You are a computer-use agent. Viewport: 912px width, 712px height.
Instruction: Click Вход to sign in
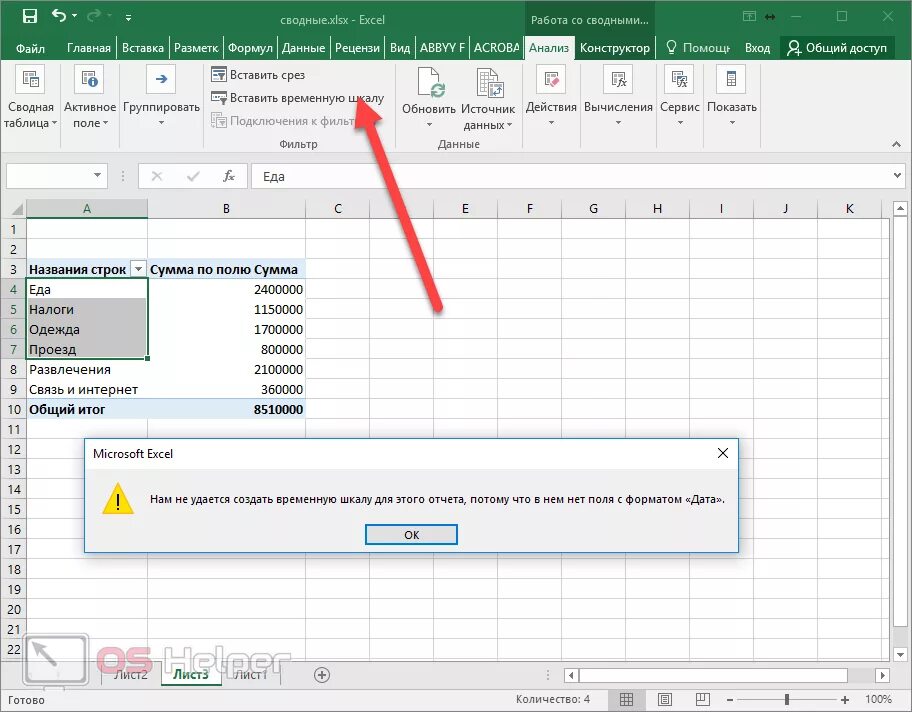[757, 48]
